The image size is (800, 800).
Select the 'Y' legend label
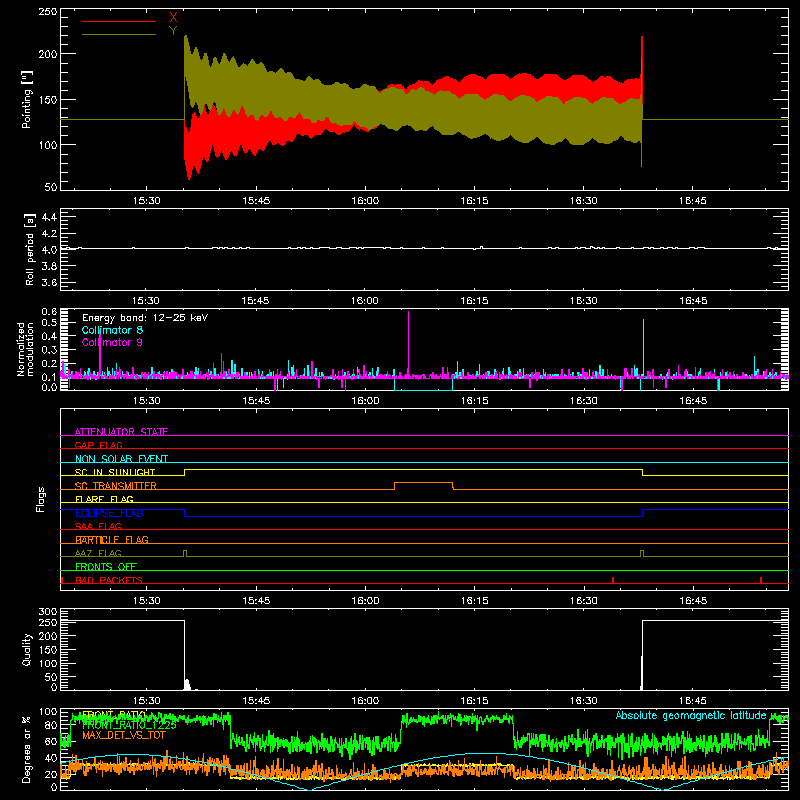[173, 31]
